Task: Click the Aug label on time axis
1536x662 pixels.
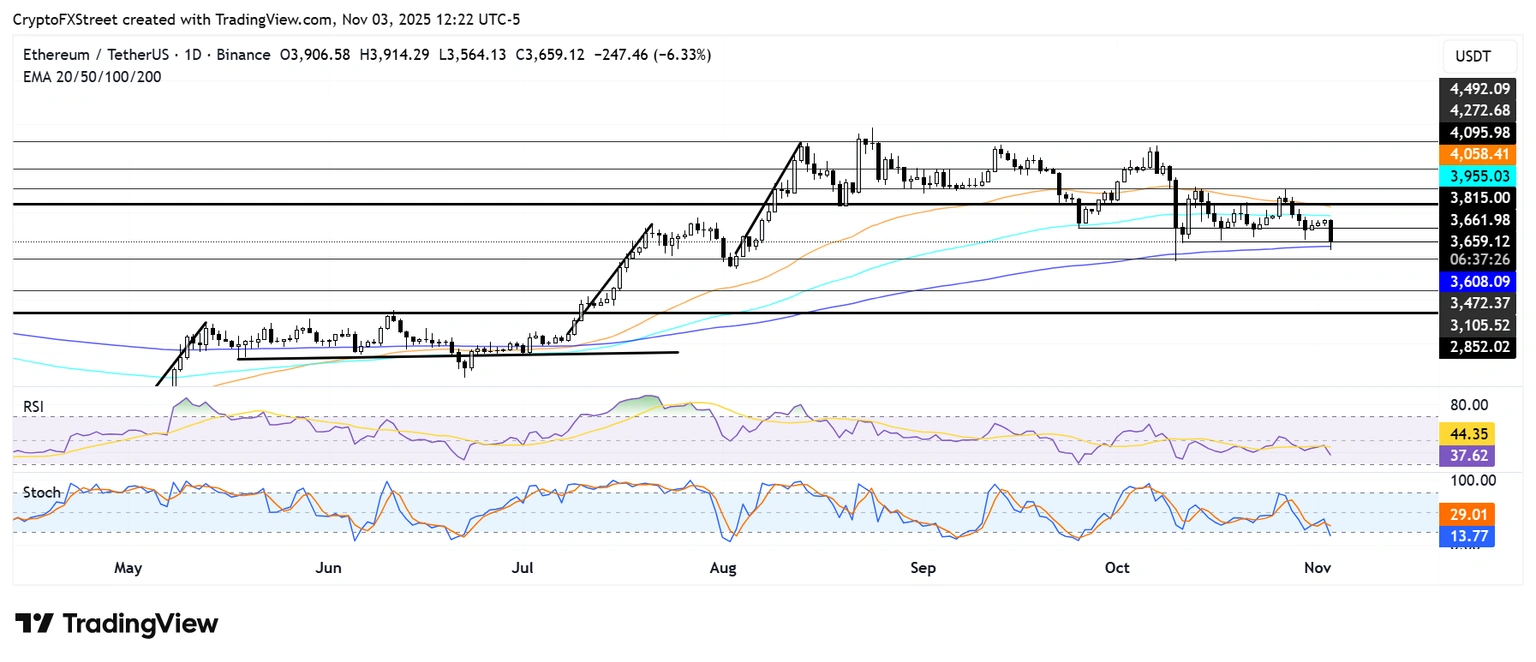Action: click(723, 568)
